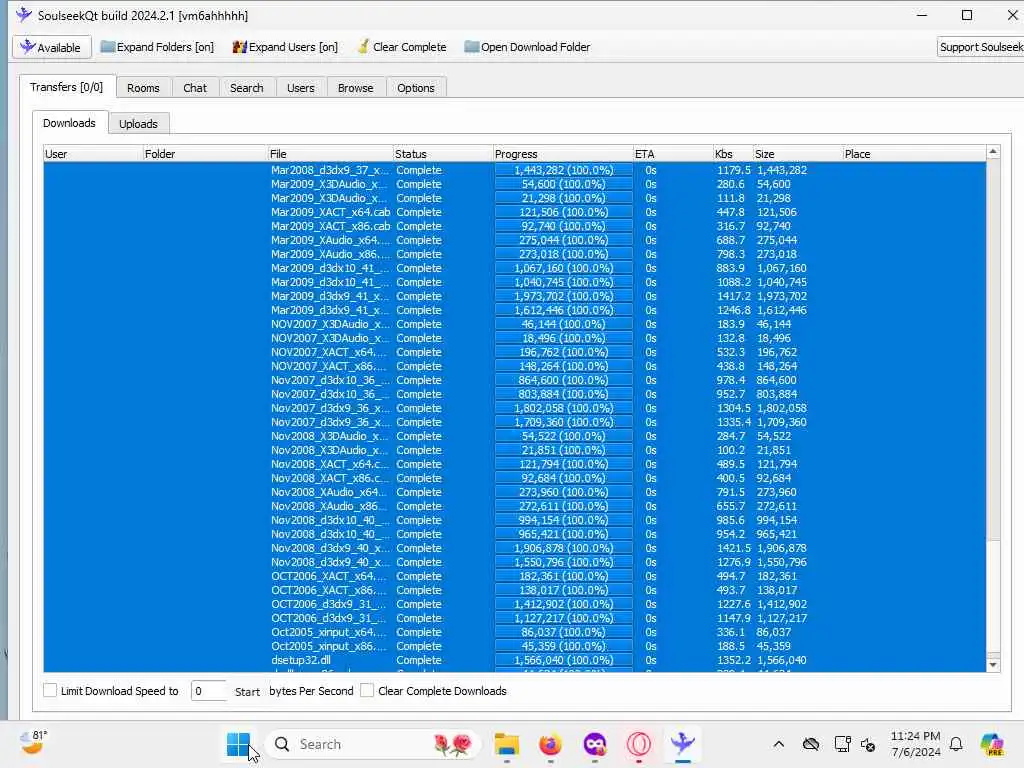Click the display/network tray icon
Image resolution: width=1024 pixels, height=768 pixels.
point(842,744)
